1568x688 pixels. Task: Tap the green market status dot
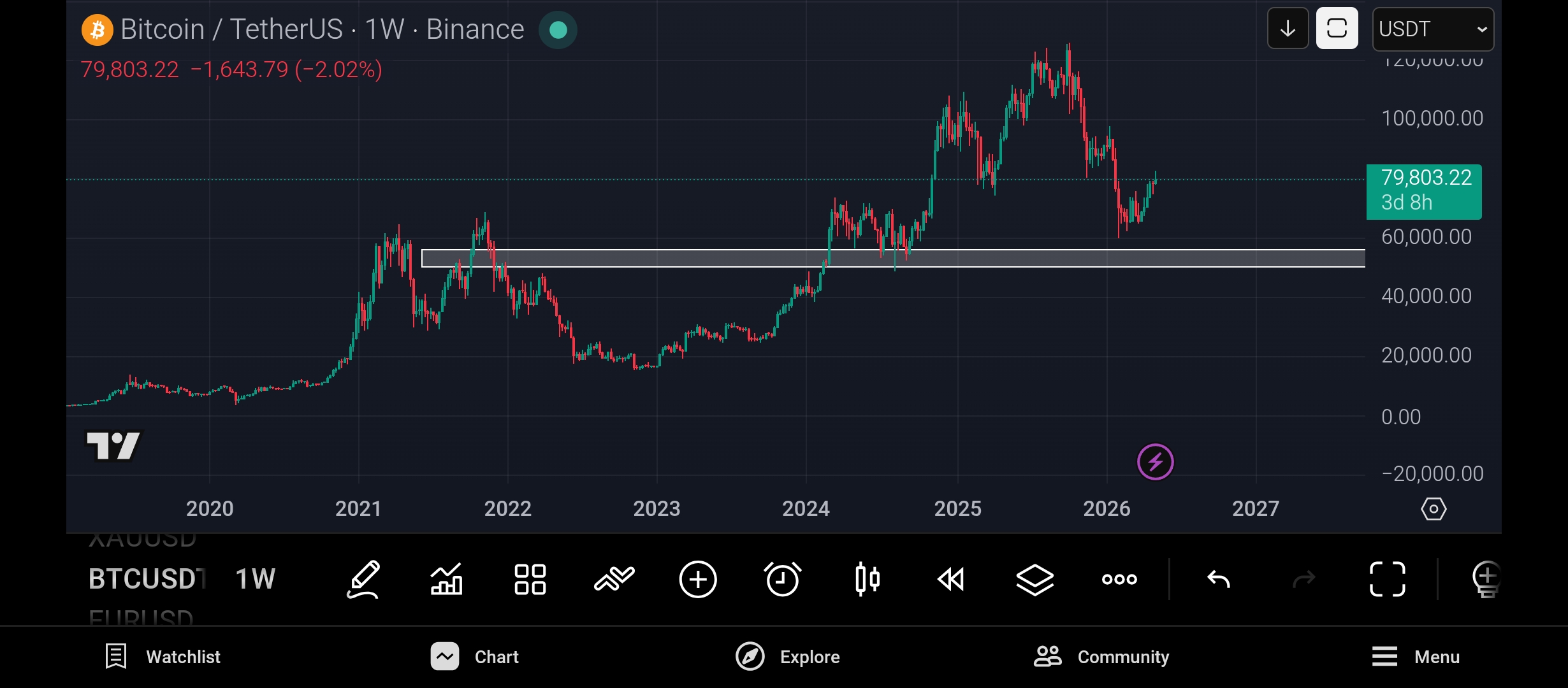pyautogui.click(x=558, y=30)
